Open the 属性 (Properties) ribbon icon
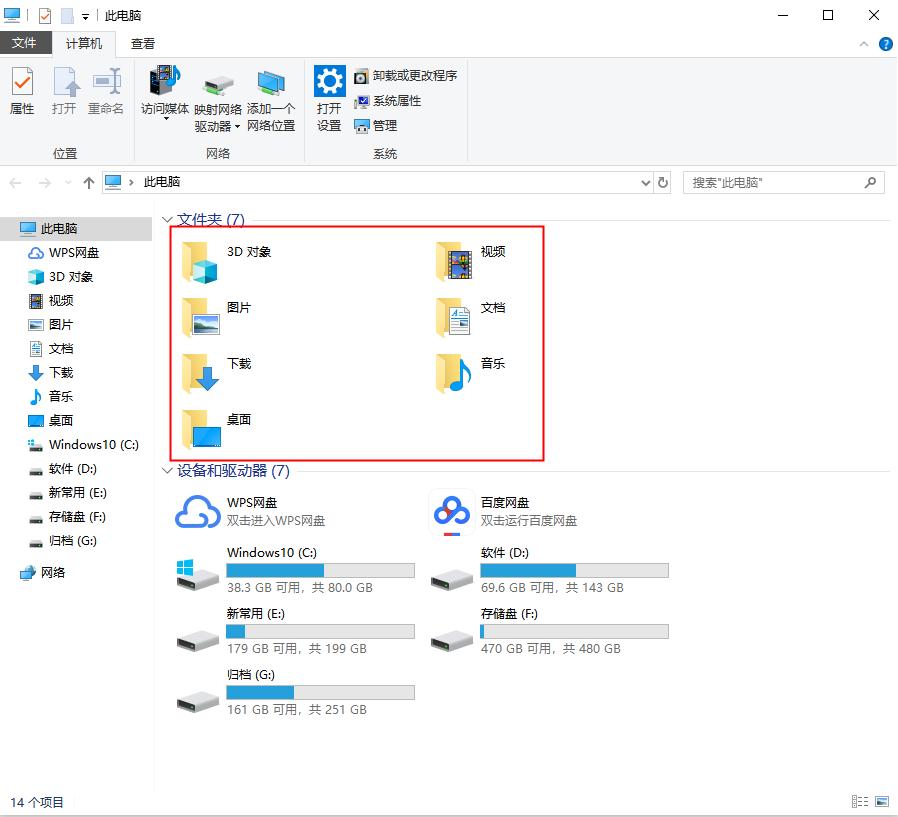 click(21, 92)
